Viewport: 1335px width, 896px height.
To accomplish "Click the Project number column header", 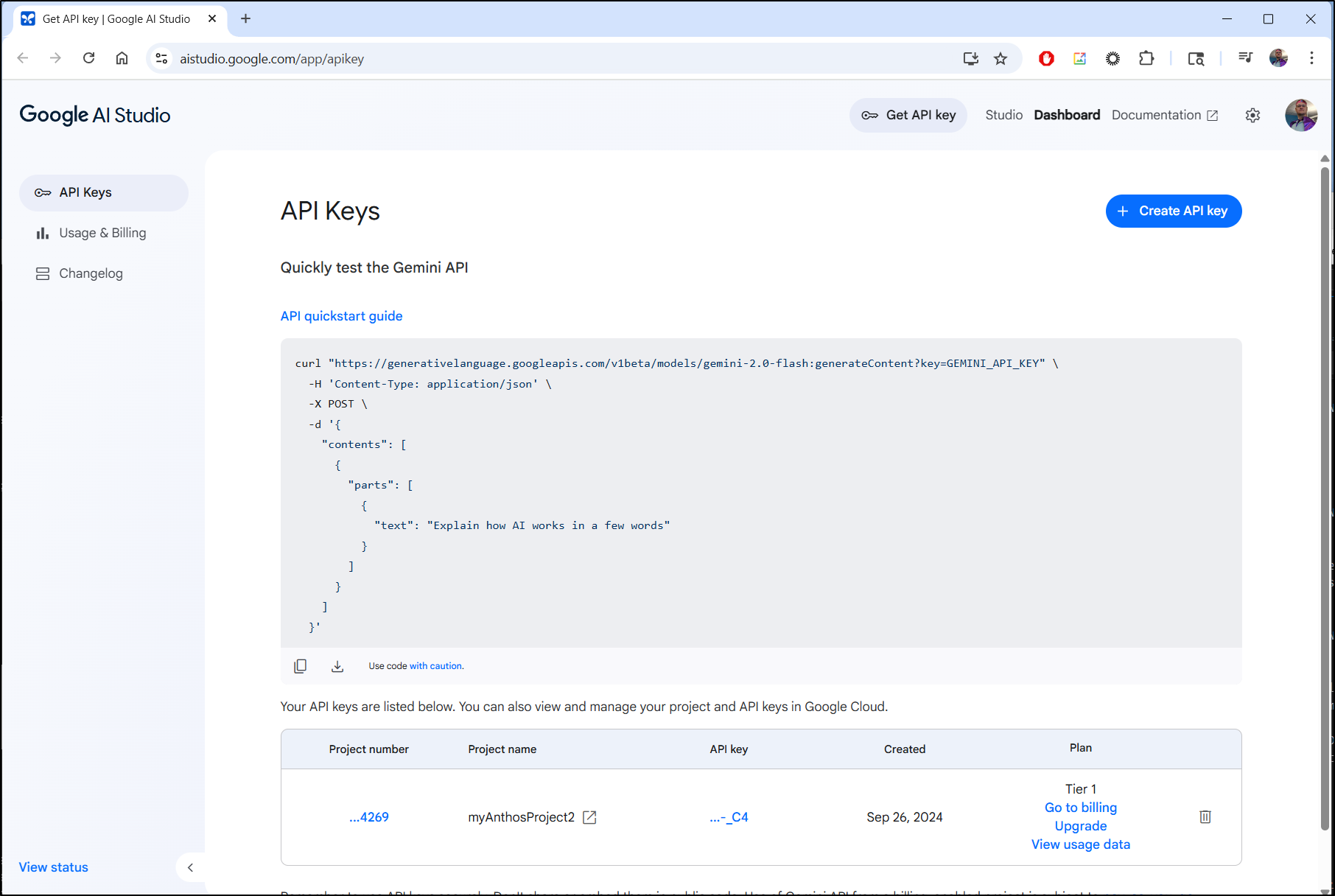I will tap(368, 749).
